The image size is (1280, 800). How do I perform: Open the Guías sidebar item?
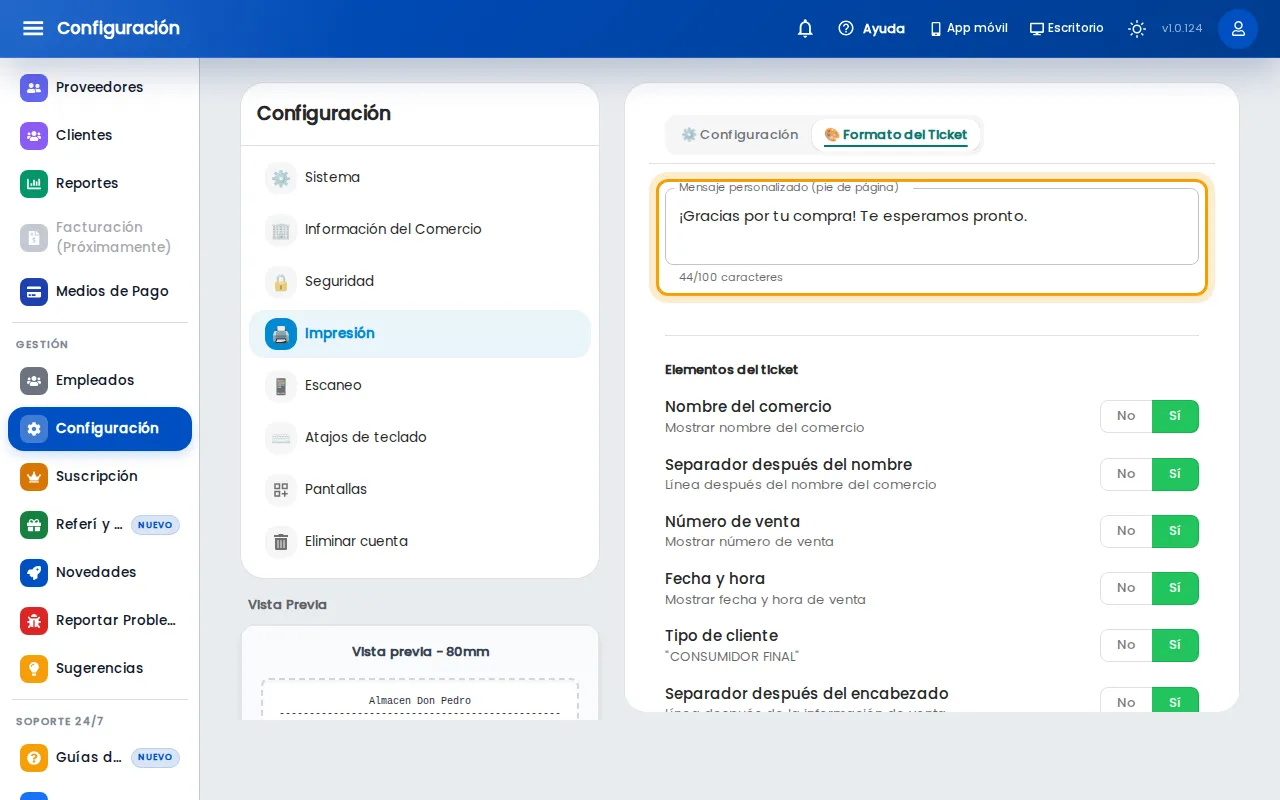pos(100,757)
